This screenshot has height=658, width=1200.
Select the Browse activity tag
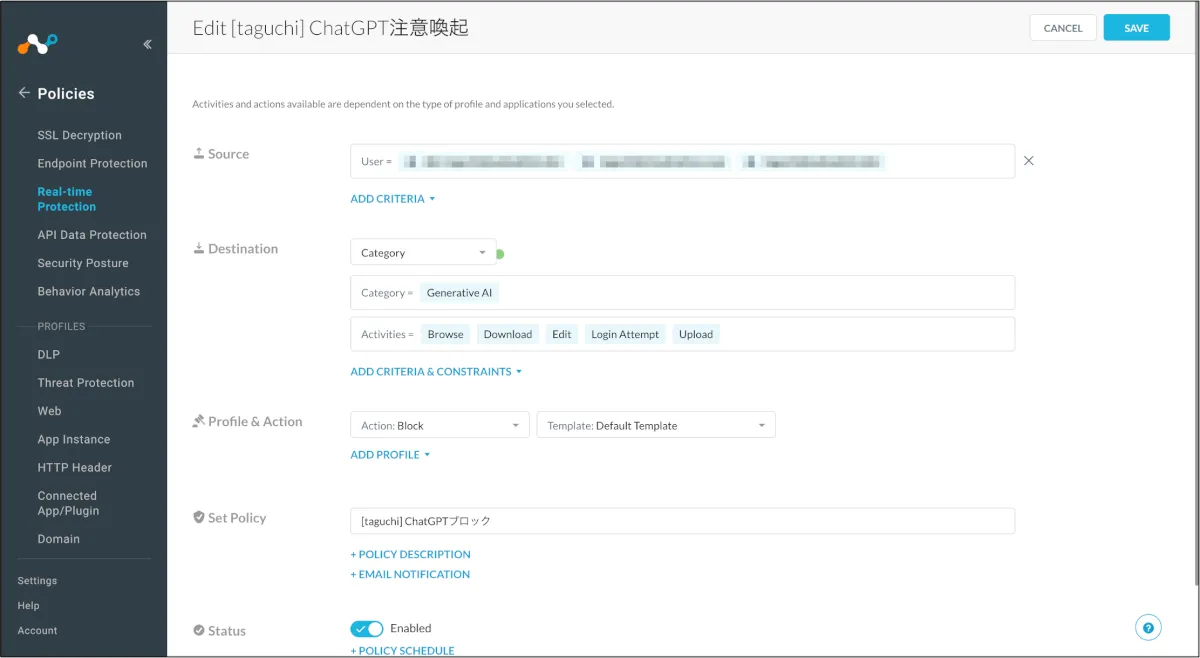click(446, 334)
